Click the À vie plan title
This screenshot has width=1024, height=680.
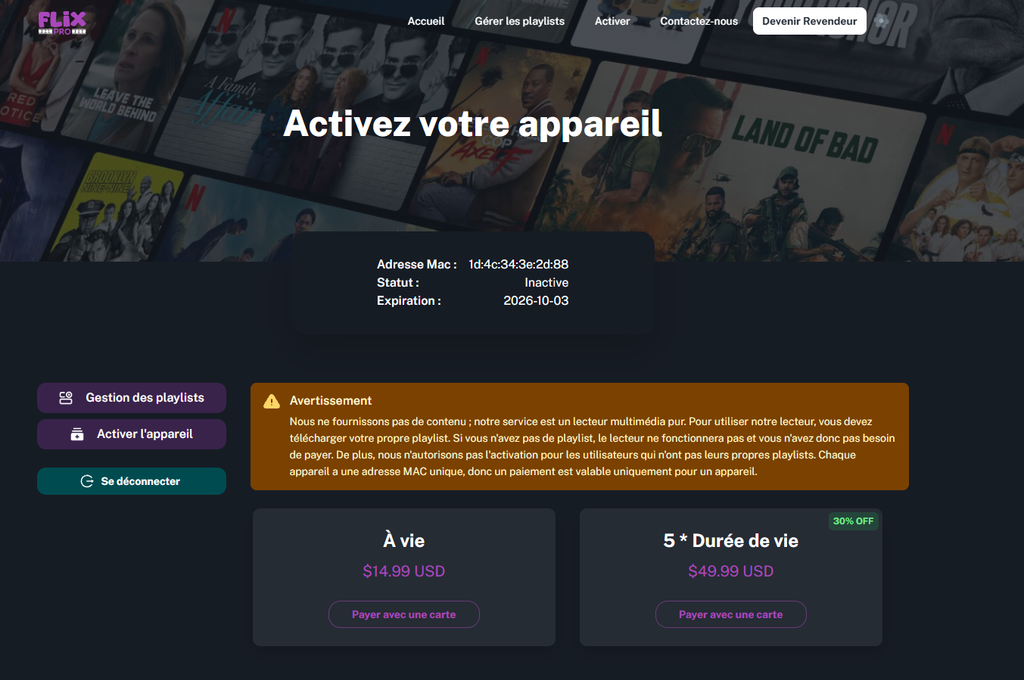(404, 541)
